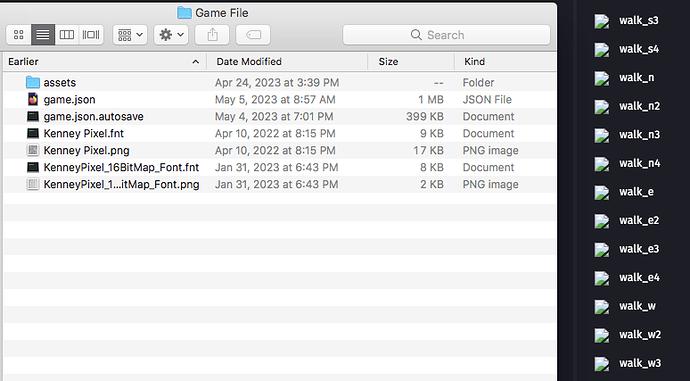Click the walk_s3 label in side panel

(639, 21)
